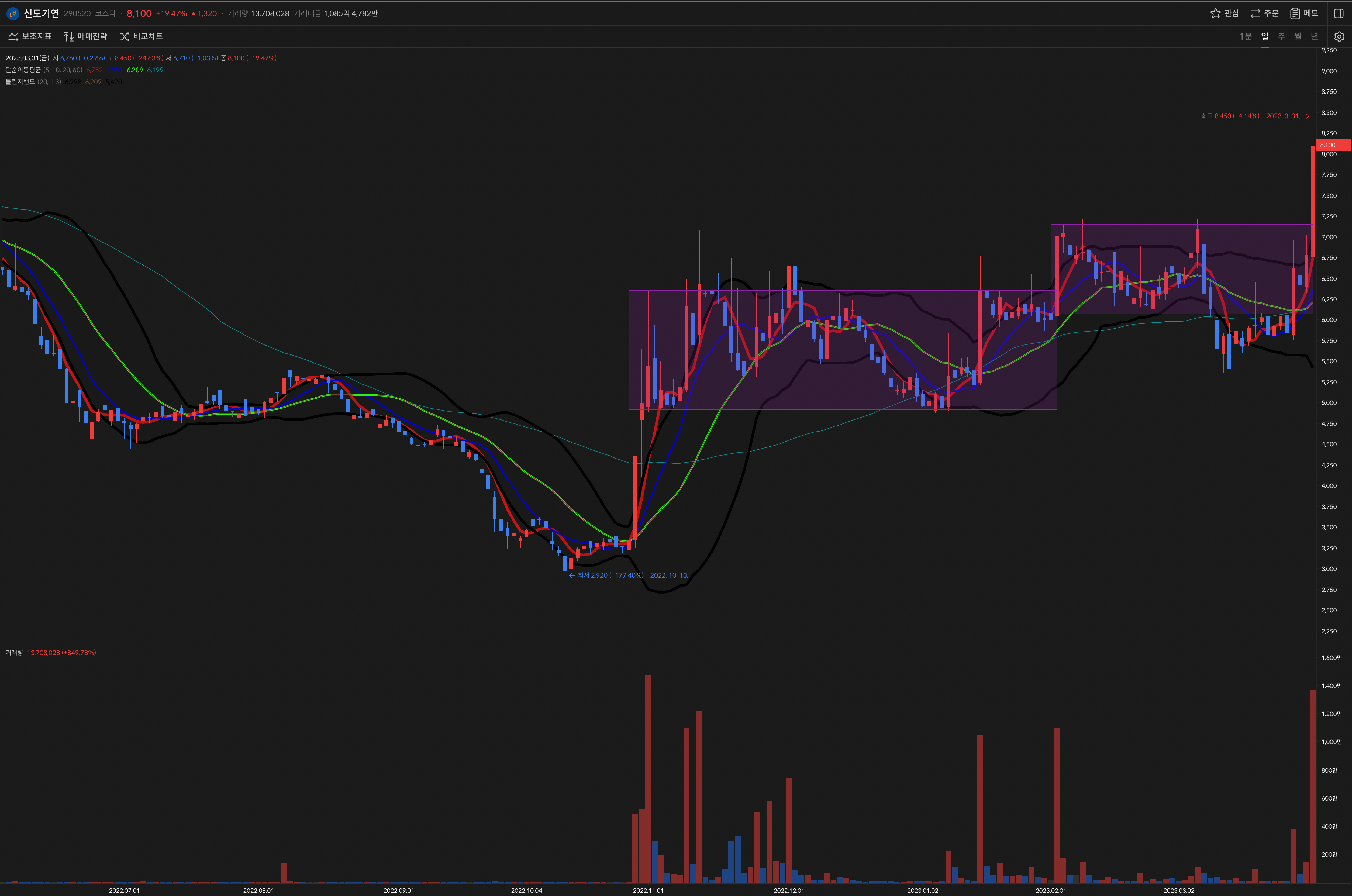The width and height of the screenshot is (1352, 896).
Task: Select 단순이동평균 indicator legend
Action: [23, 70]
